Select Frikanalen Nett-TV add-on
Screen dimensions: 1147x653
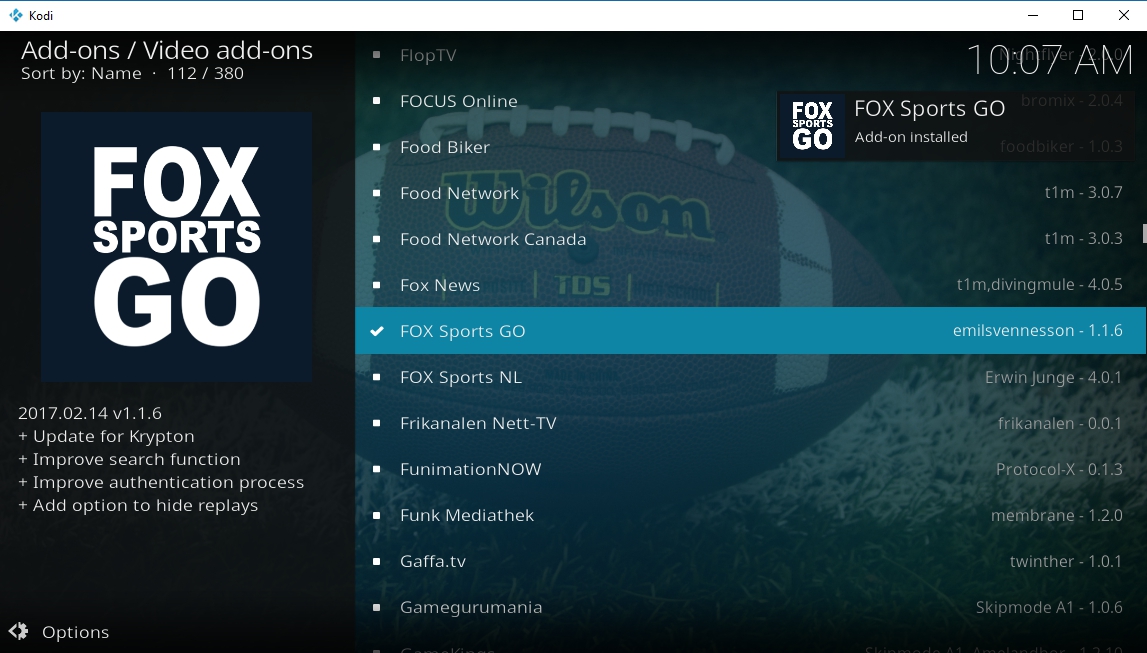(x=750, y=423)
